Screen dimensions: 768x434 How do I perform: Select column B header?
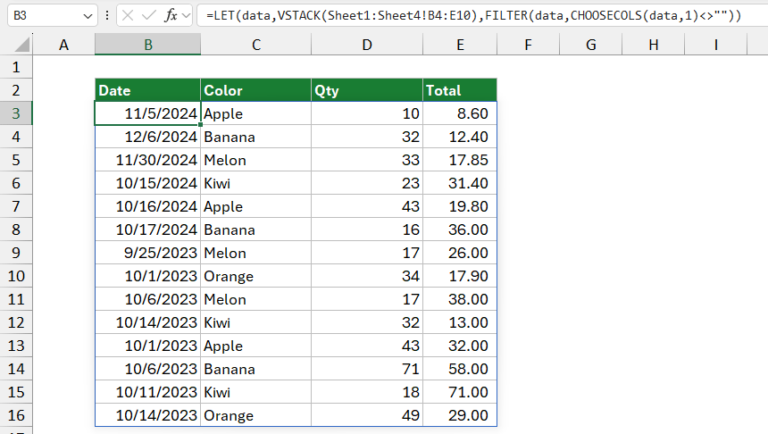pyautogui.click(x=148, y=45)
